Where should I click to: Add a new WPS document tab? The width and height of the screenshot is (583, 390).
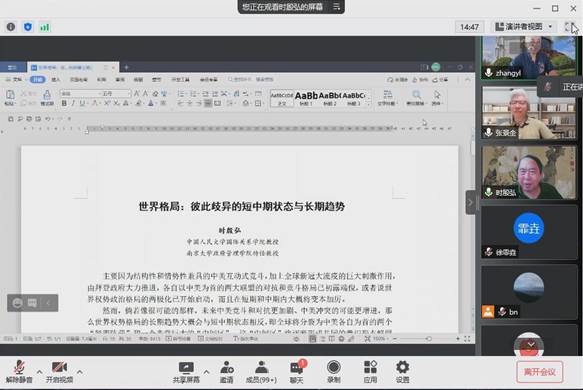[126, 67]
